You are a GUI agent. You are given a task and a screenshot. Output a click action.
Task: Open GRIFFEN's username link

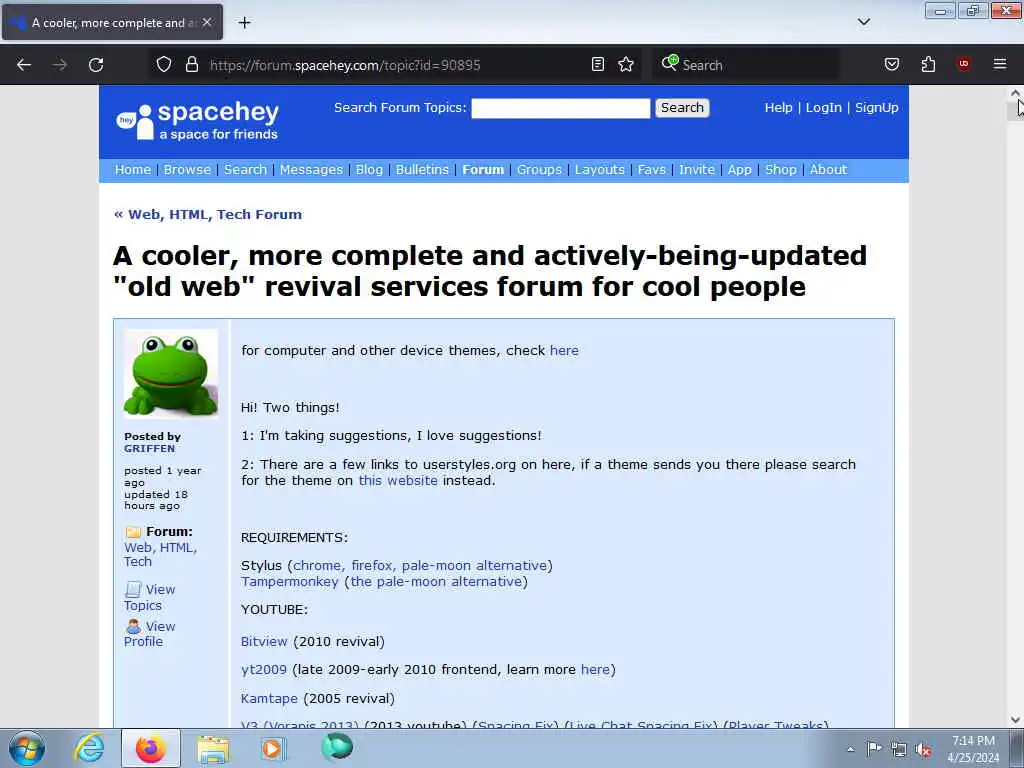pyautogui.click(x=150, y=449)
